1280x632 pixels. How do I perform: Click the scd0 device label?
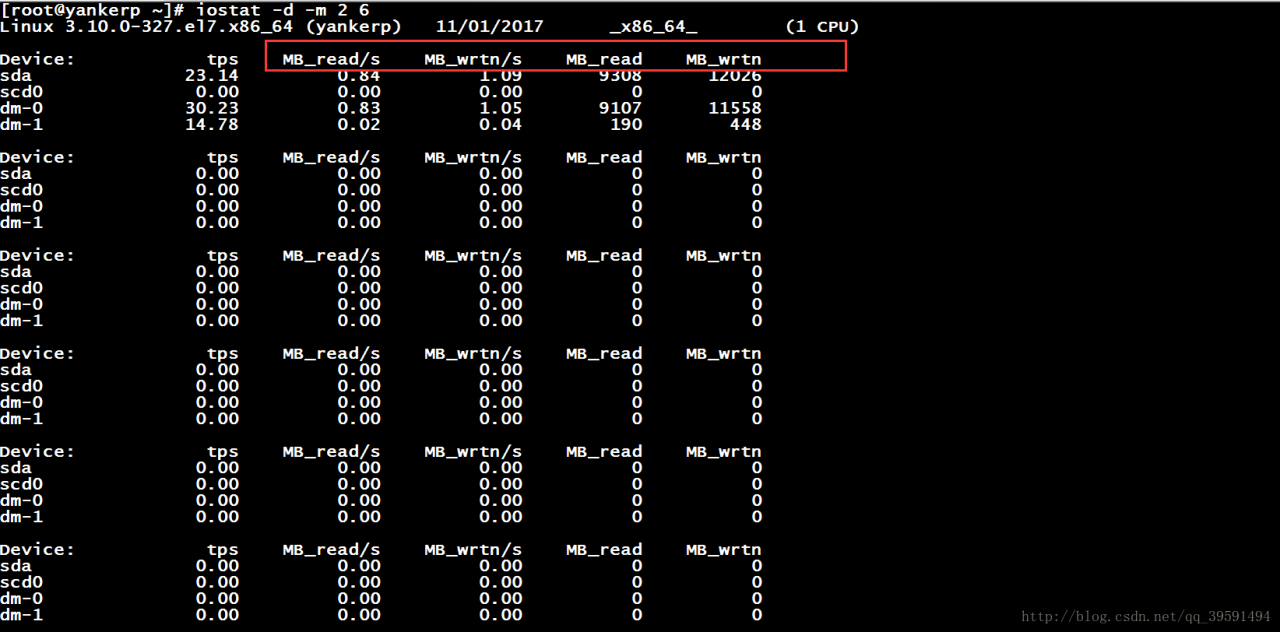pos(19,91)
